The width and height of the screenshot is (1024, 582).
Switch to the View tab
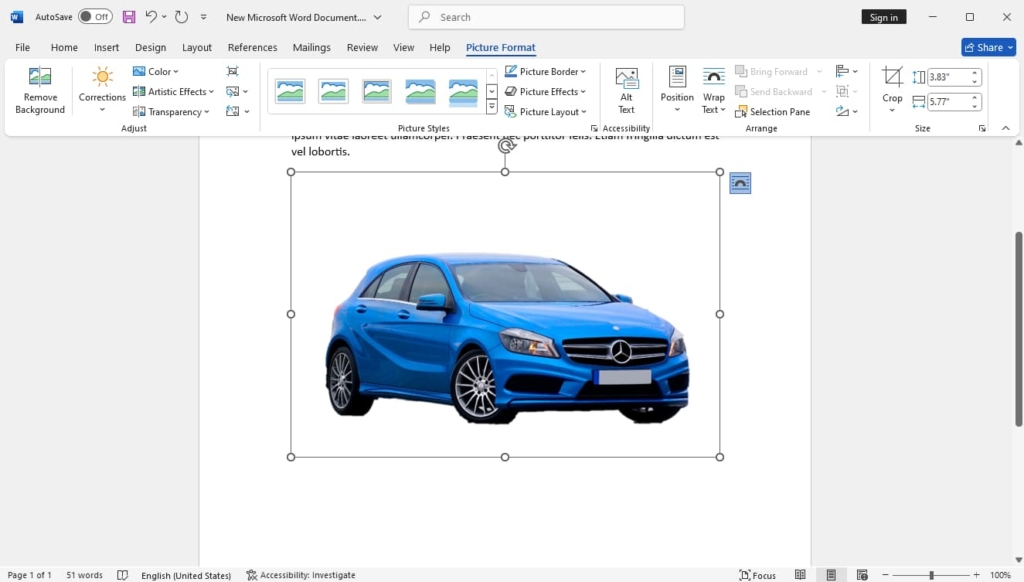(x=404, y=47)
